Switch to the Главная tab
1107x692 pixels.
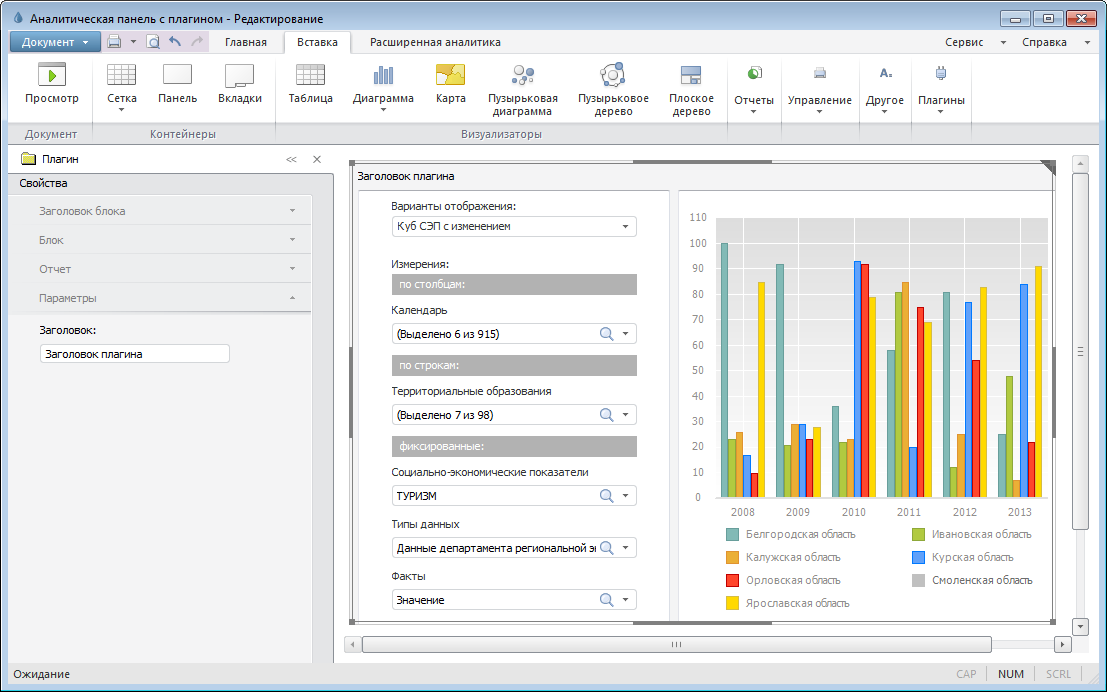[x=245, y=42]
